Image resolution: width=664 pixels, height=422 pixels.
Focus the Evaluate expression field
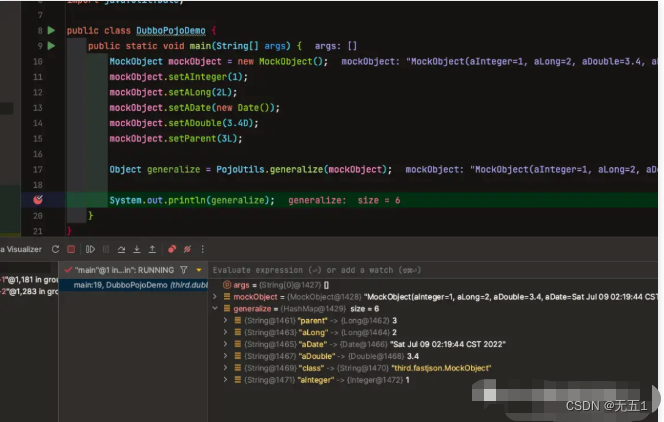pos(434,270)
